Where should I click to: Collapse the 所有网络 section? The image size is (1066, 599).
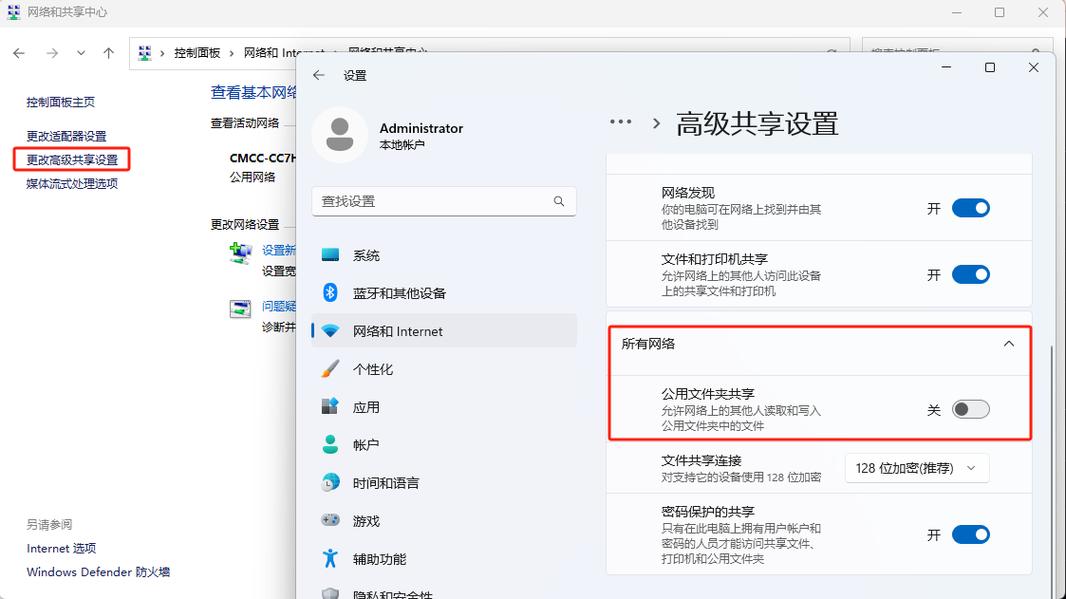[x=1008, y=343]
